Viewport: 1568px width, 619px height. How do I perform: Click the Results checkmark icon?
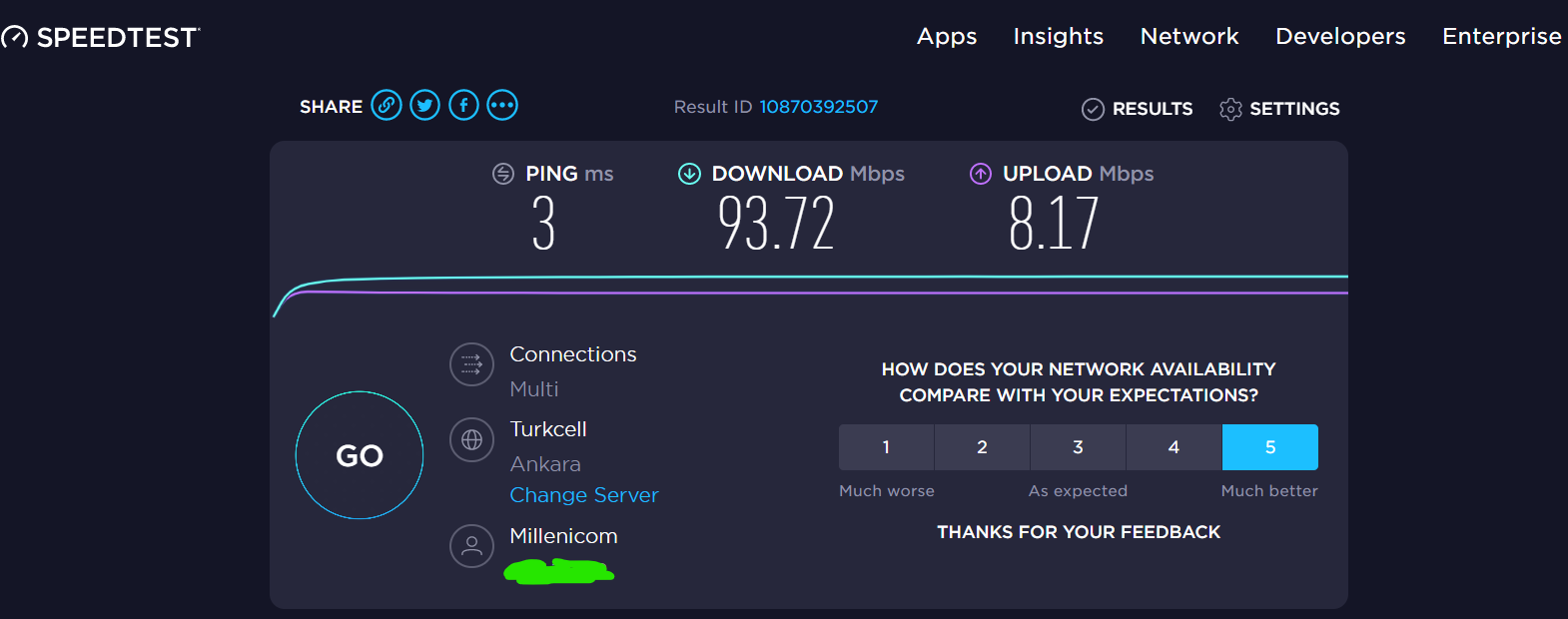(x=1093, y=109)
